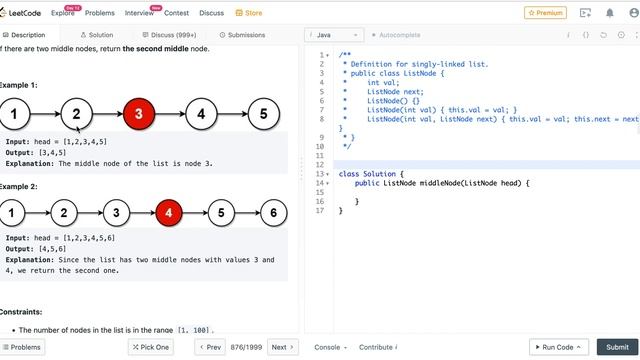Click the red node 4 in Example 2 diagram
Screen dimensions: 640x360
click(x=169, y=213)
